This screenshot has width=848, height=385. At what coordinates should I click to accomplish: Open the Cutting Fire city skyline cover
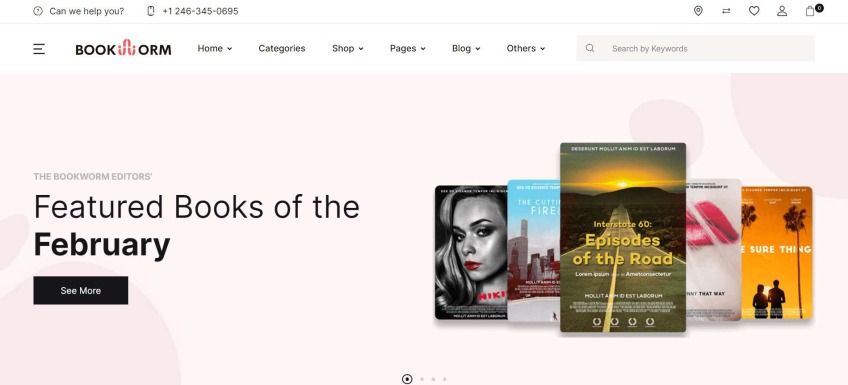(534, 251)
